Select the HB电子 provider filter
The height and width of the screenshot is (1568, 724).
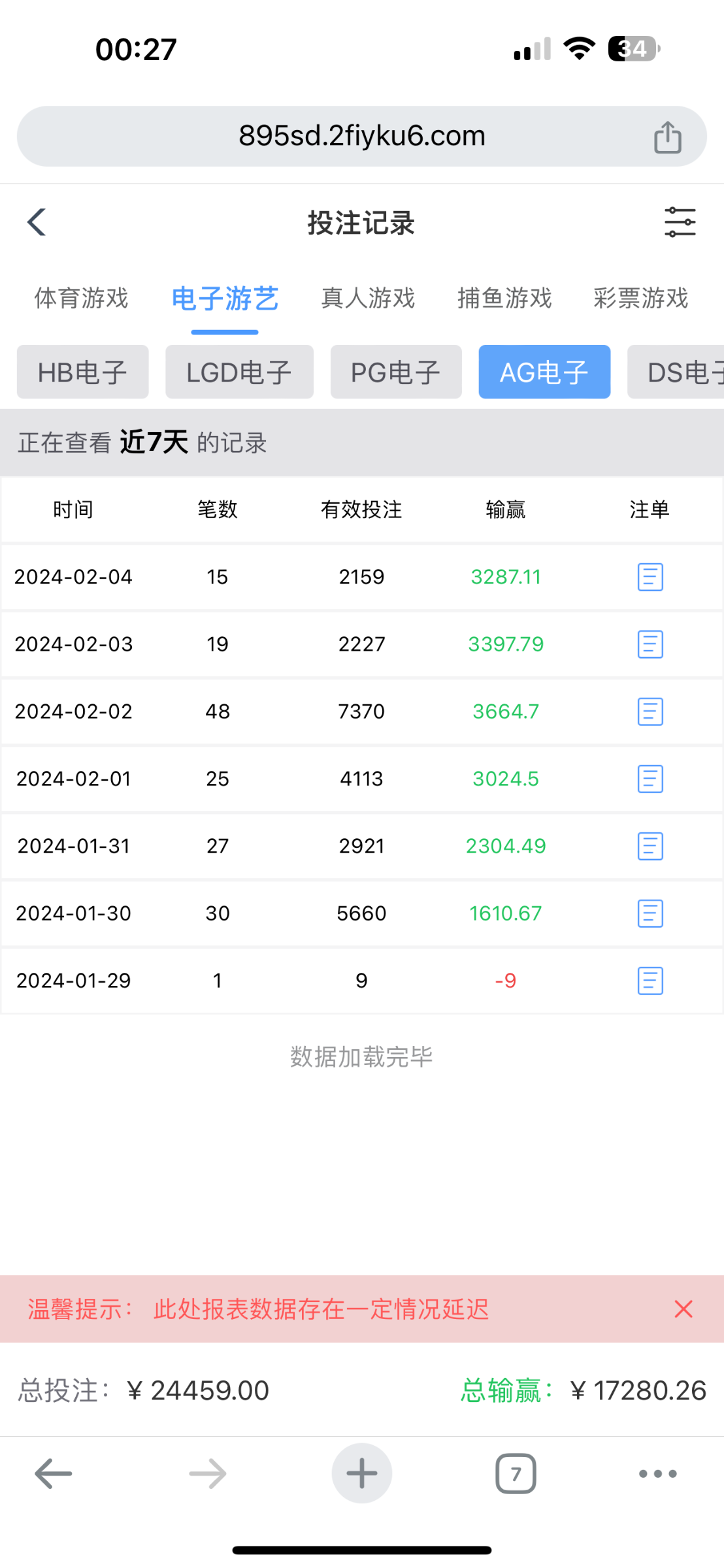point(83,372)
